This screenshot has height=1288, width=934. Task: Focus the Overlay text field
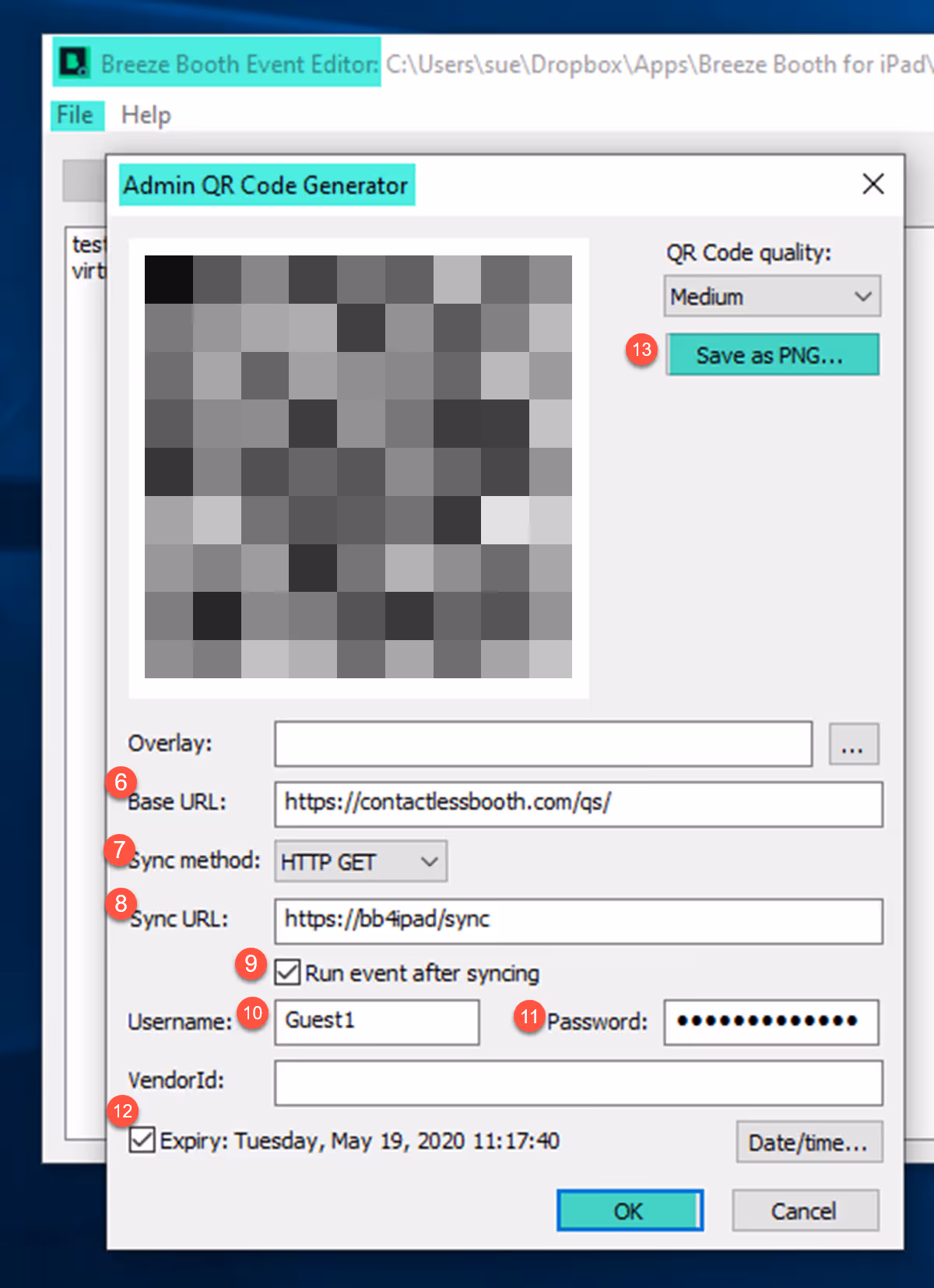click(543, 744)
